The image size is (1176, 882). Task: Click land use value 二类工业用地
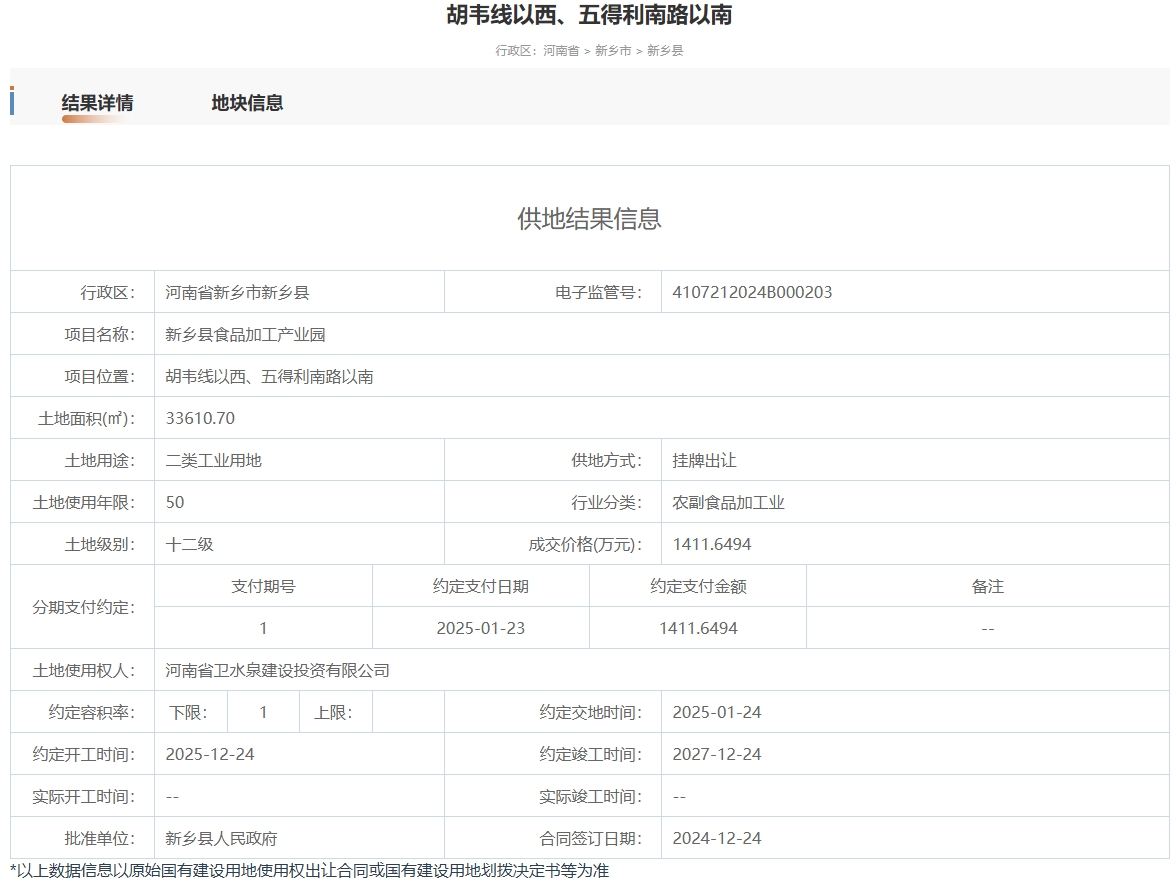point(213,460)
